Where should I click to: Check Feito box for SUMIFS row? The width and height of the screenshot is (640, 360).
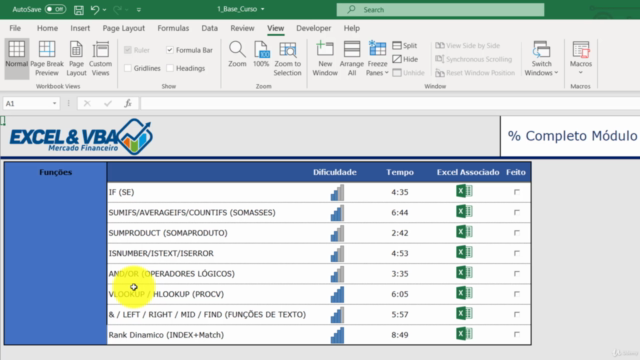517,212
